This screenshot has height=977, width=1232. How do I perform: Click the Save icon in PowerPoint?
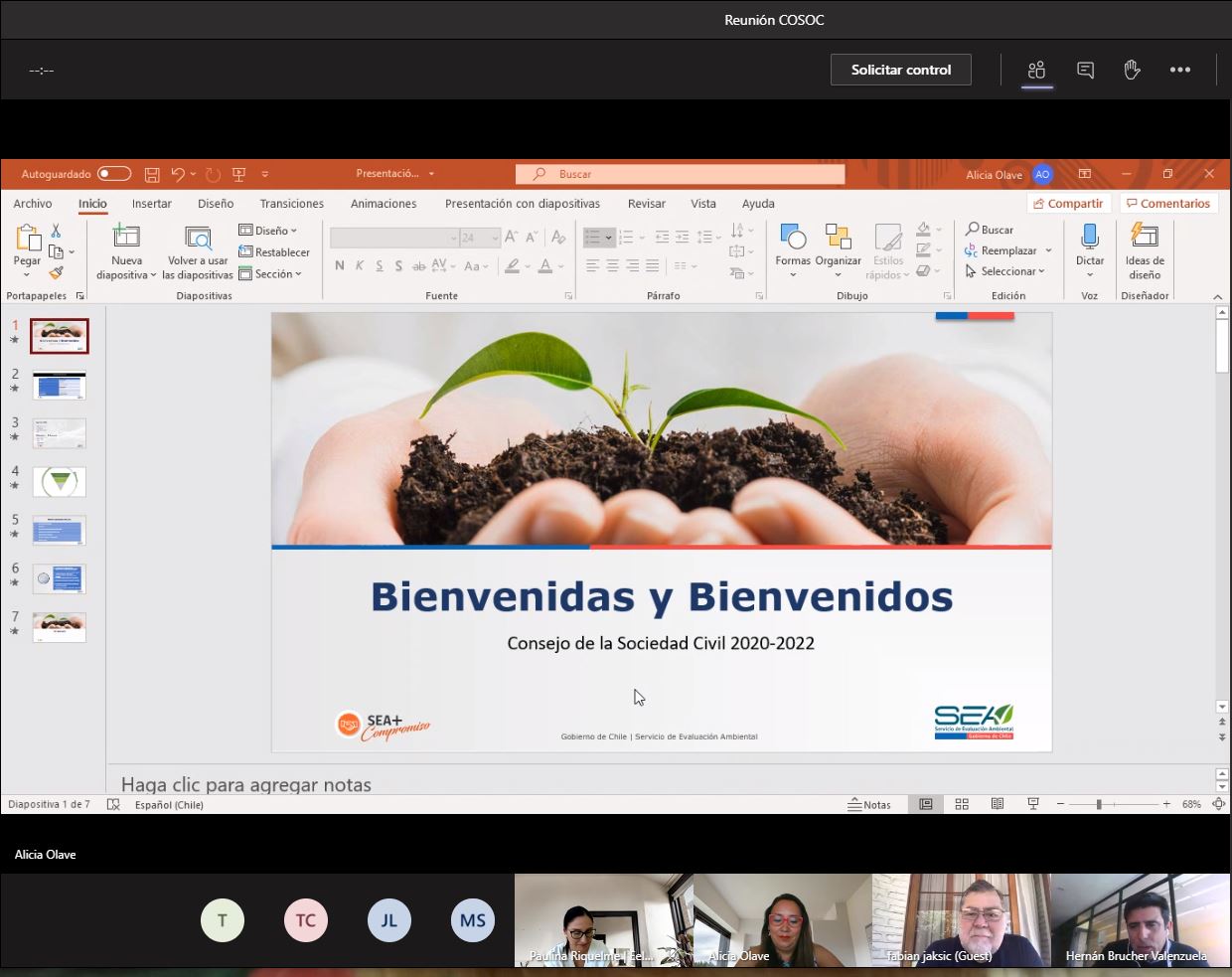point(152,174)
